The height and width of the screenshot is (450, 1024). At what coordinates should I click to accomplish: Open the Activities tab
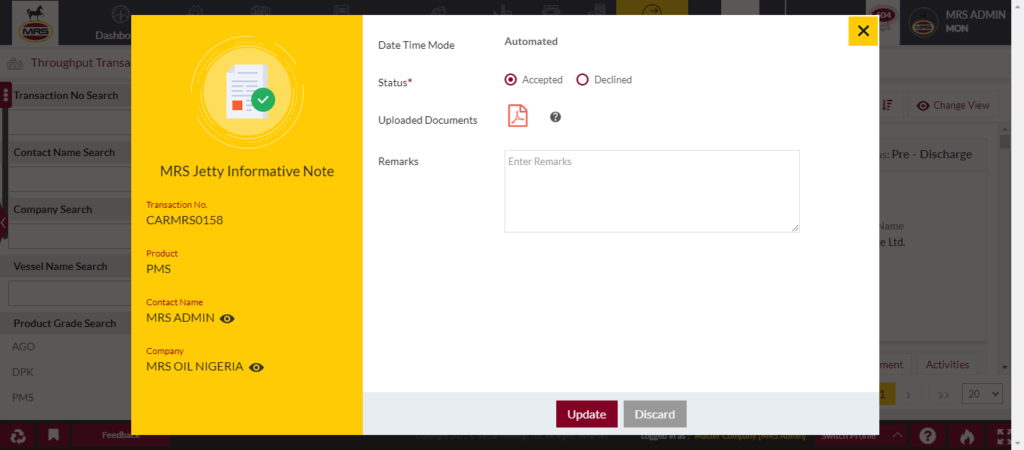(x=947, y=364)
